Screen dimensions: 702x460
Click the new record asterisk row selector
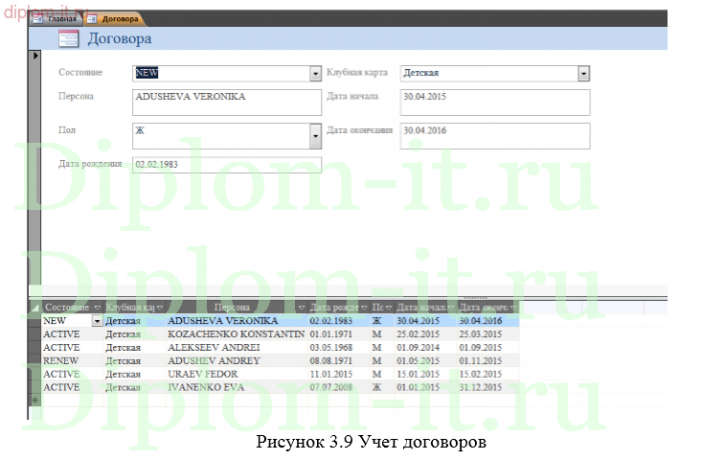point(34,400)
